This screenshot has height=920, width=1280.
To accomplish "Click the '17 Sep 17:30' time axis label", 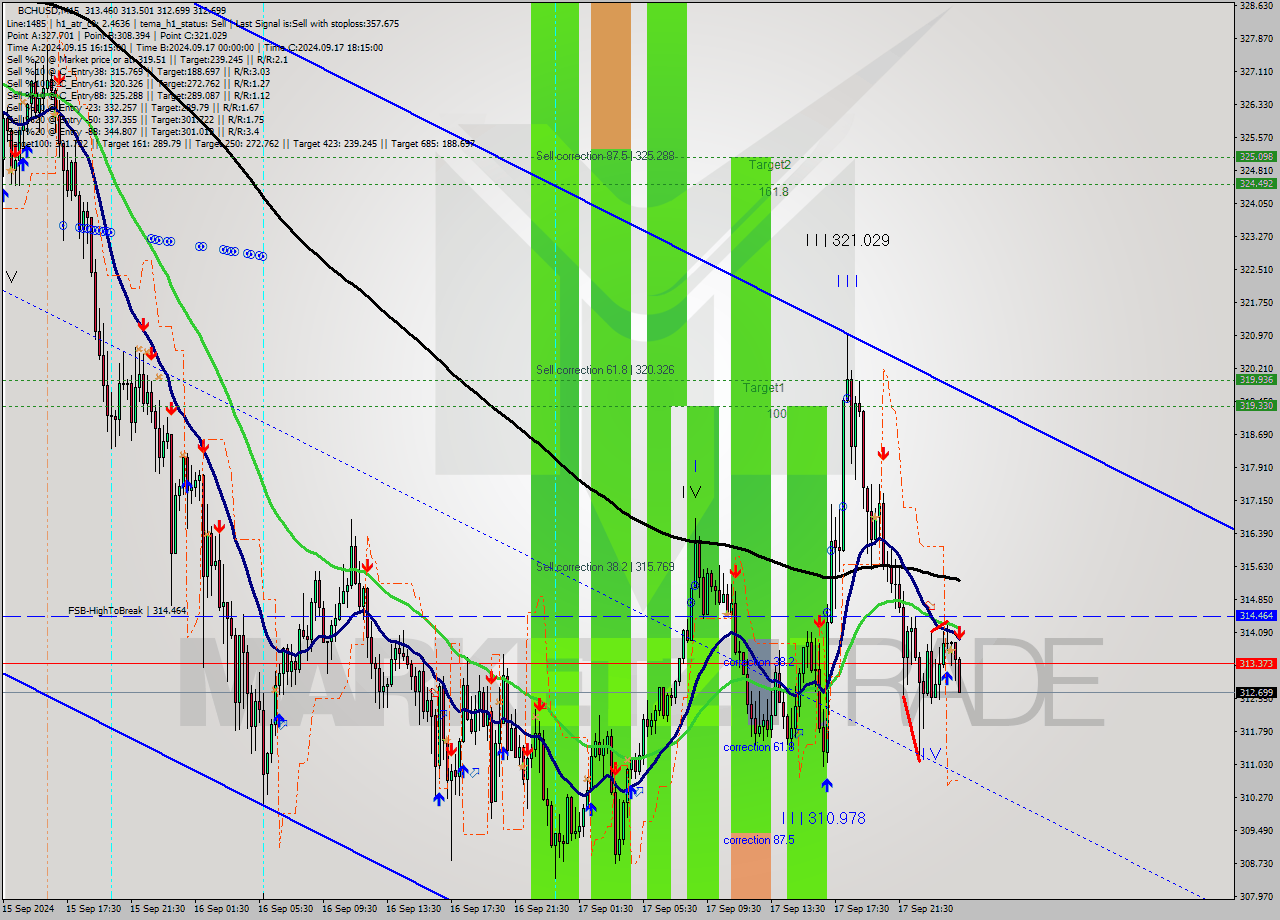I will click(861, 909).
